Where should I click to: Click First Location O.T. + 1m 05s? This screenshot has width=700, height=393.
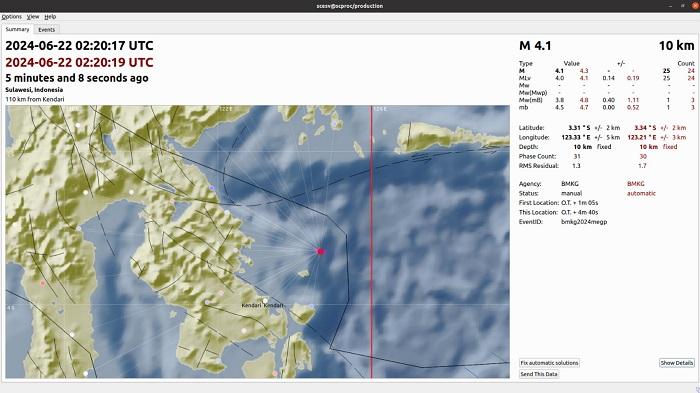(579, 203)
